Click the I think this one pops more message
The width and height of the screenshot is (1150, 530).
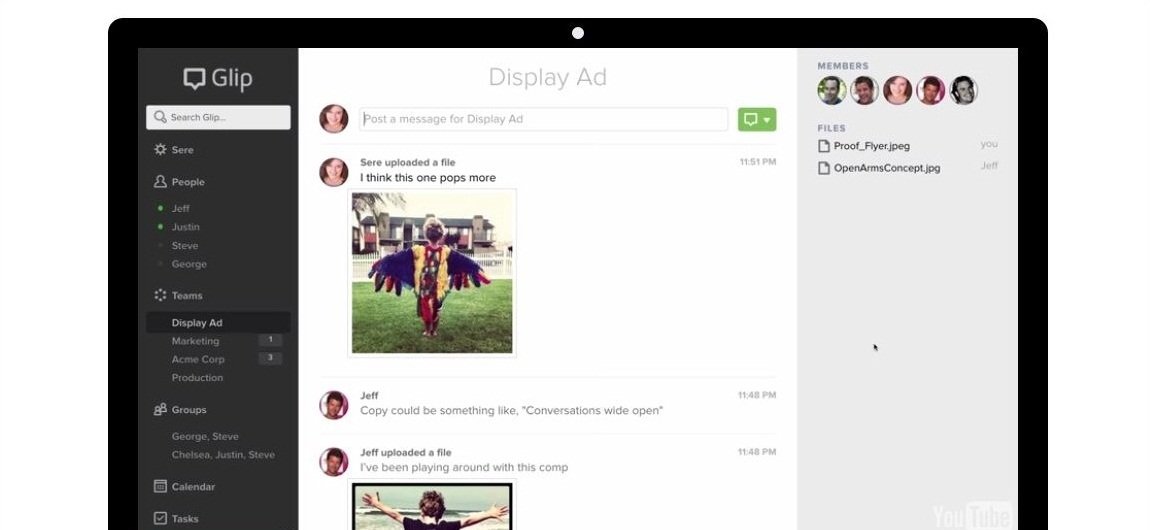[x=428, y=178]
